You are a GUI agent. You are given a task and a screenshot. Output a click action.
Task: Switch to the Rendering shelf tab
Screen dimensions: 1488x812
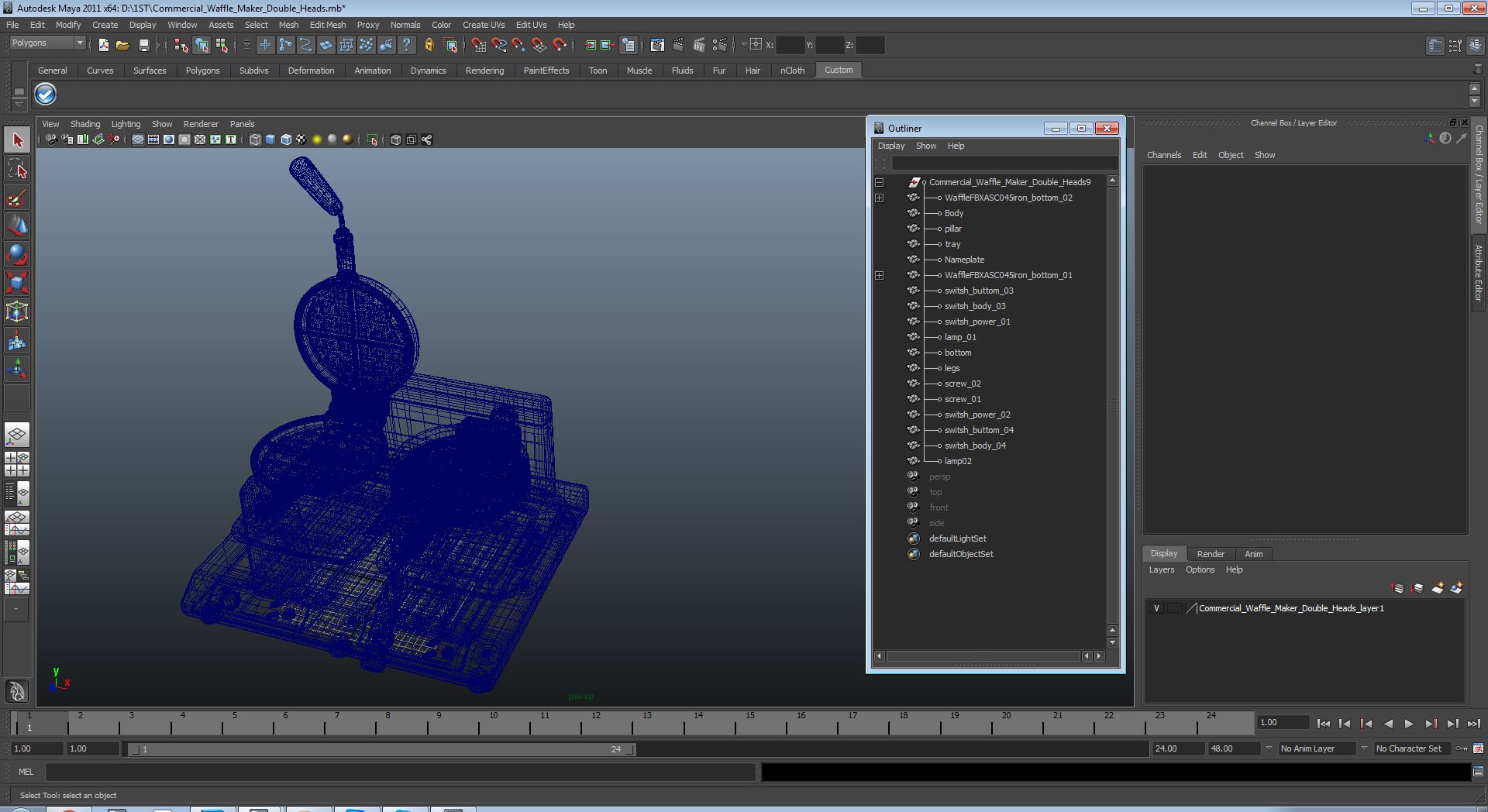pos(484,71)
